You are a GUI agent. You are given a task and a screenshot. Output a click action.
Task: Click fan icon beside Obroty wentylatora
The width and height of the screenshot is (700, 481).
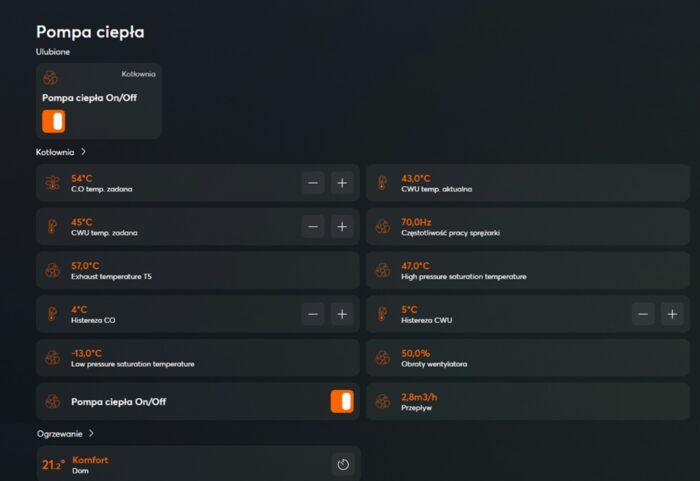[x=381, y=358]
